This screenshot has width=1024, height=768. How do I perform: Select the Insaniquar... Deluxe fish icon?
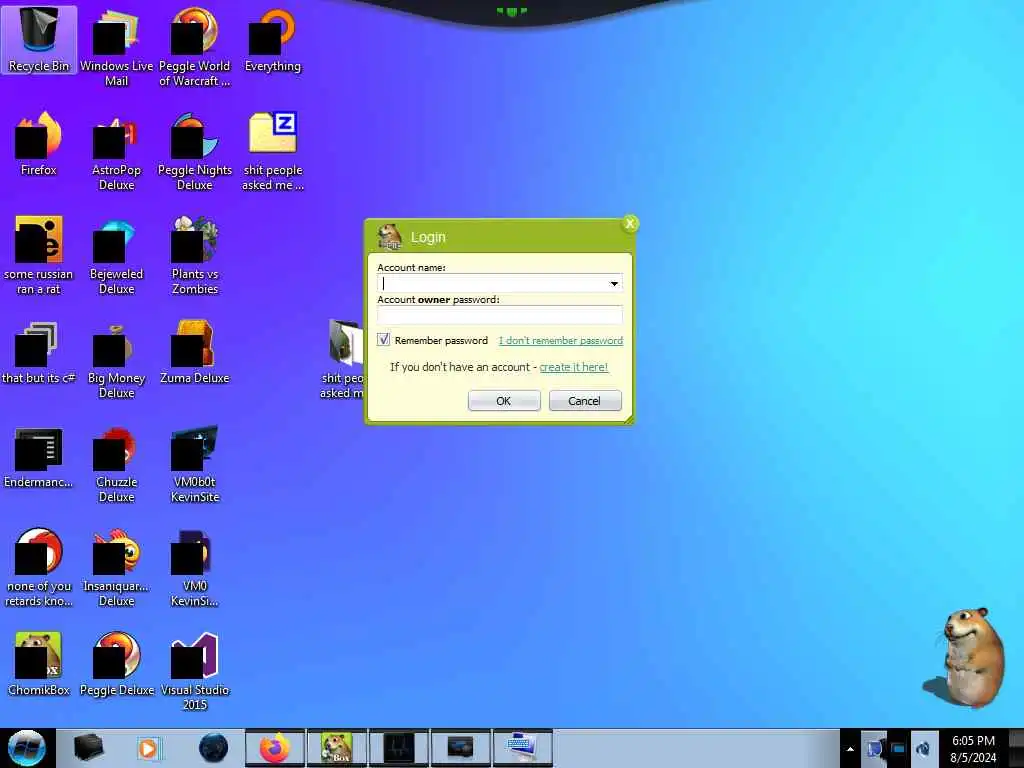point(116,568)
